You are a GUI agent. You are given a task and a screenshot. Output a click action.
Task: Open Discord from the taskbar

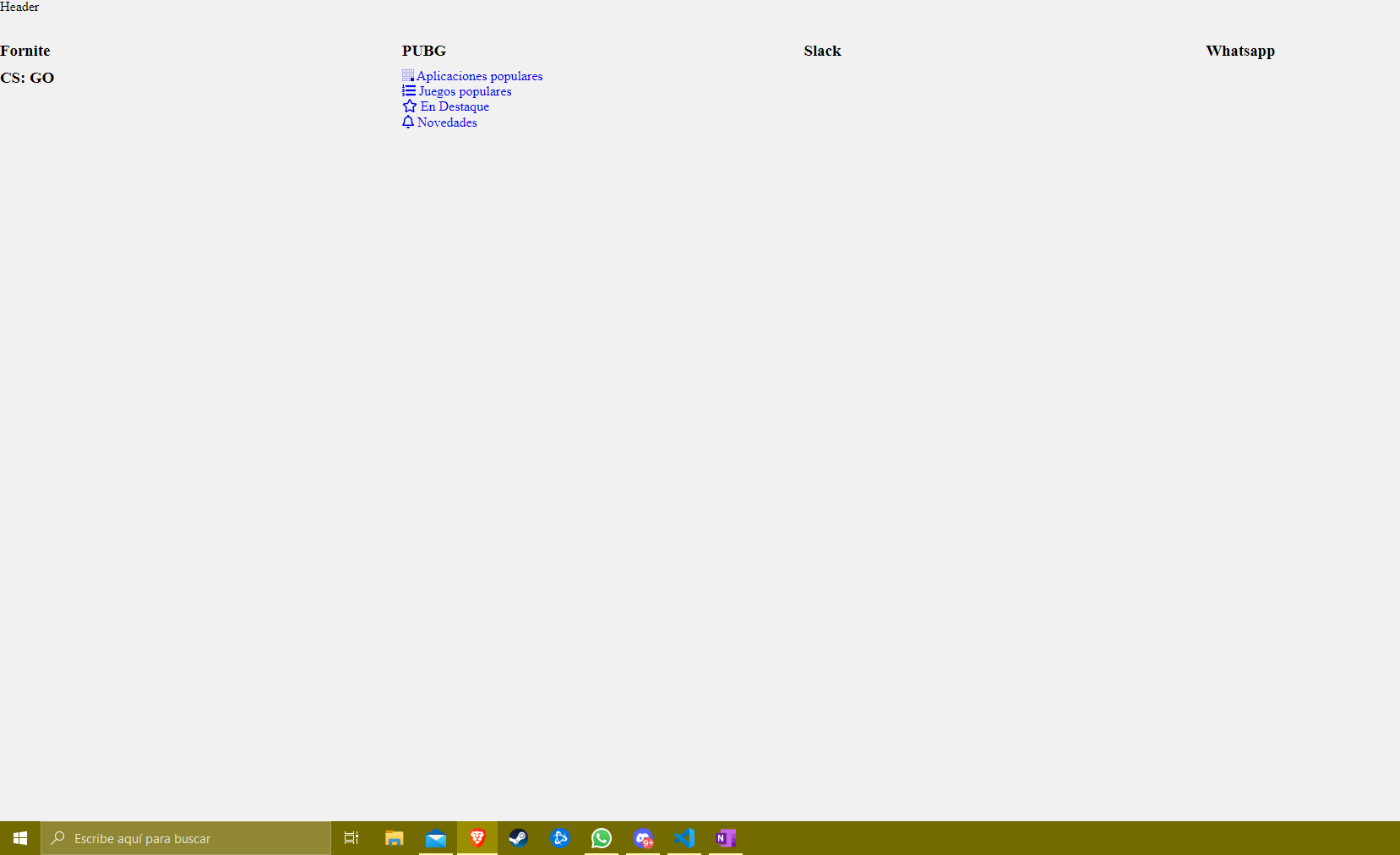click(643, 838)
